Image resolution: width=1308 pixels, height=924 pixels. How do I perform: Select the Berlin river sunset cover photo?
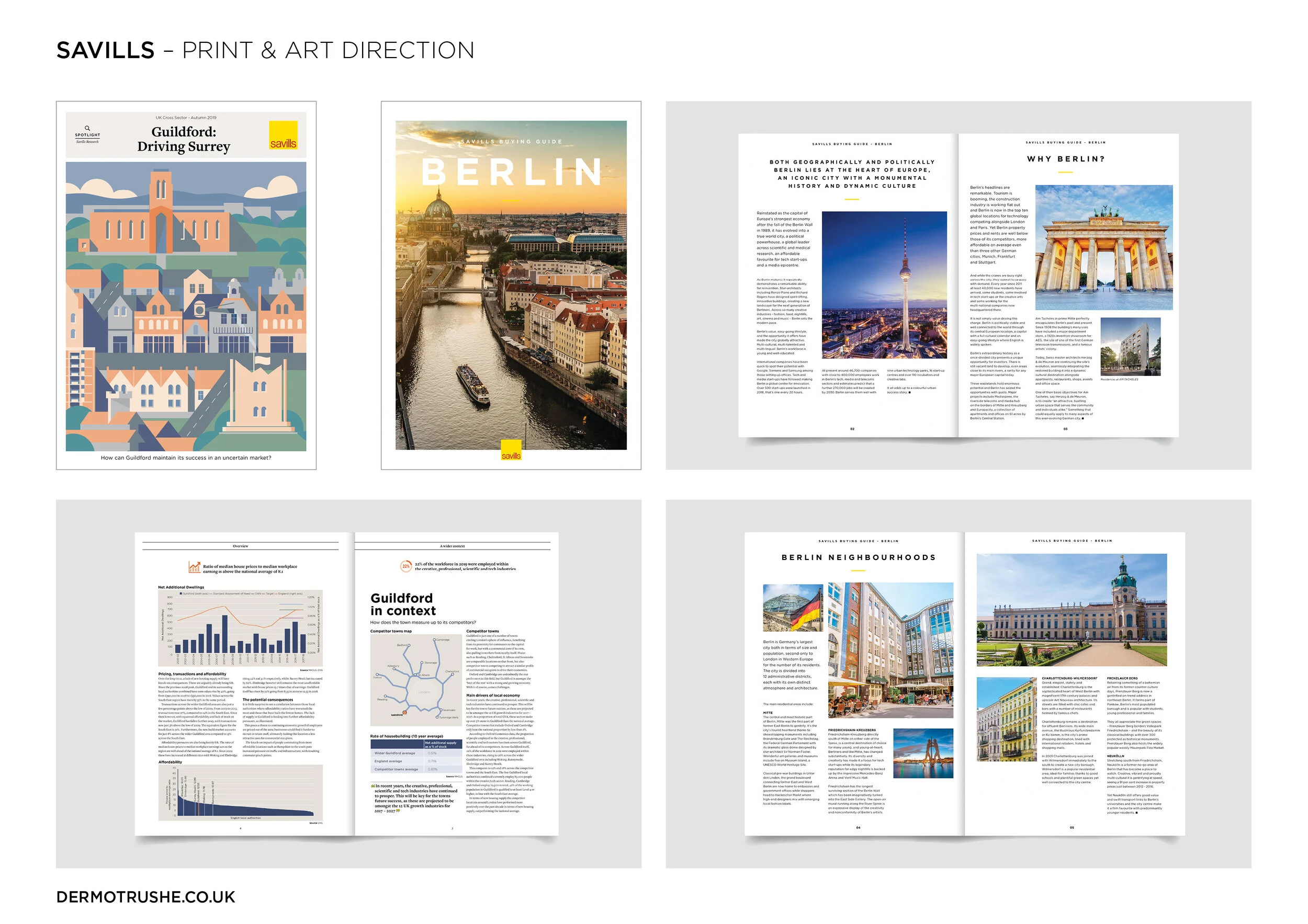(511, 284)
